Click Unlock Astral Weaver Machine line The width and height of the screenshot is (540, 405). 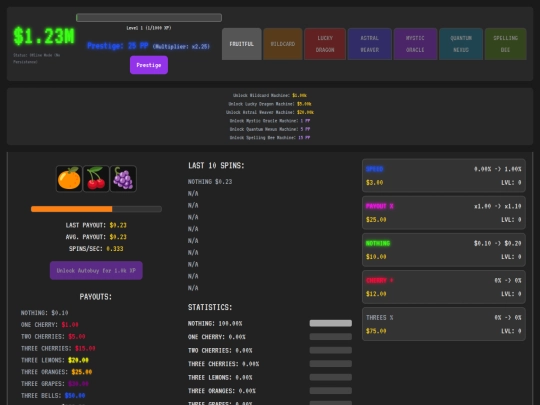pos(270,112)
